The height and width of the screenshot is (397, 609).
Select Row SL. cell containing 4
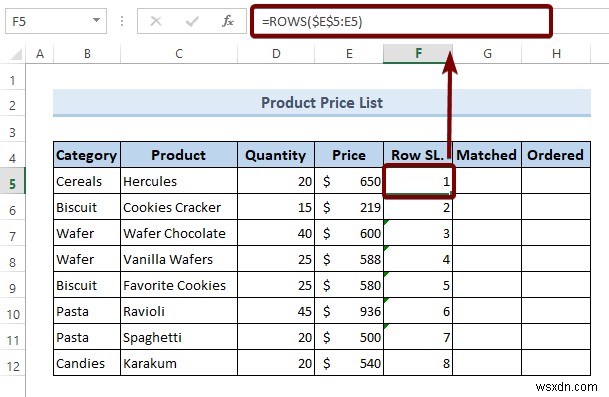click(x=418, y=259)
